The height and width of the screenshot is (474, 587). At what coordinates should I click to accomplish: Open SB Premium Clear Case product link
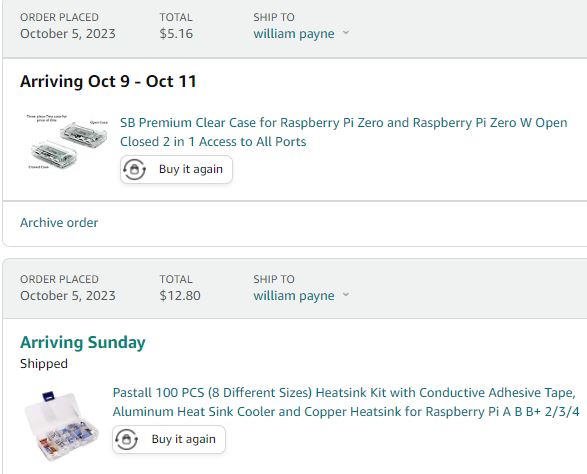[x=344, y=132]
